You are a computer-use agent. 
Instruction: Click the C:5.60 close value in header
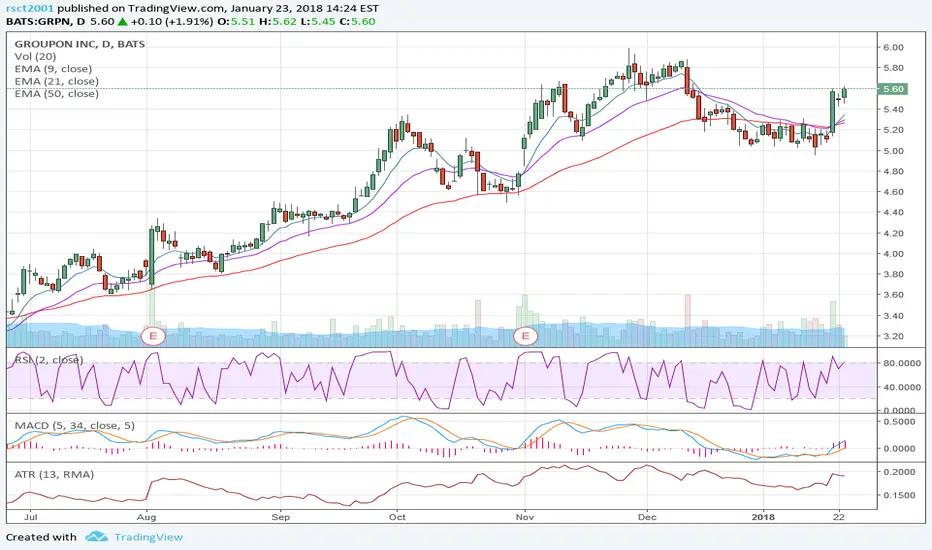coord(357,21)
